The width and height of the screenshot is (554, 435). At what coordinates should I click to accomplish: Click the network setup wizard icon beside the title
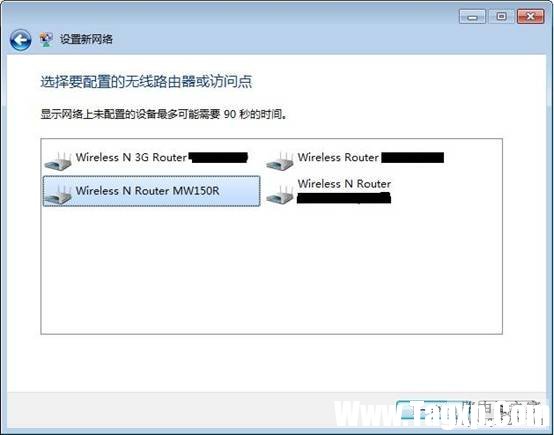pos(46,40)
